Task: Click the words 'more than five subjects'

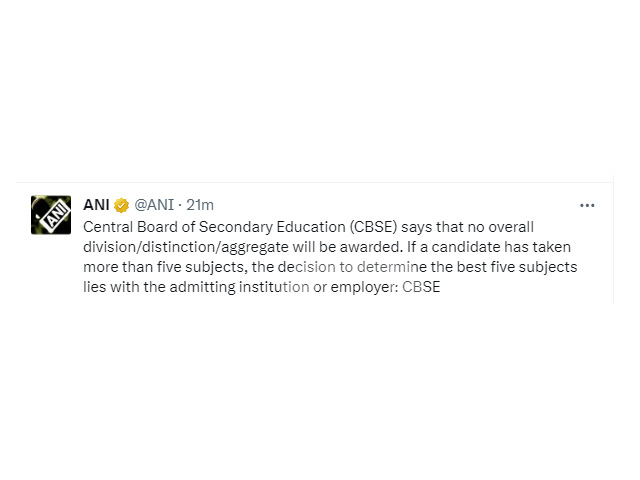Action: pos(164,267)
